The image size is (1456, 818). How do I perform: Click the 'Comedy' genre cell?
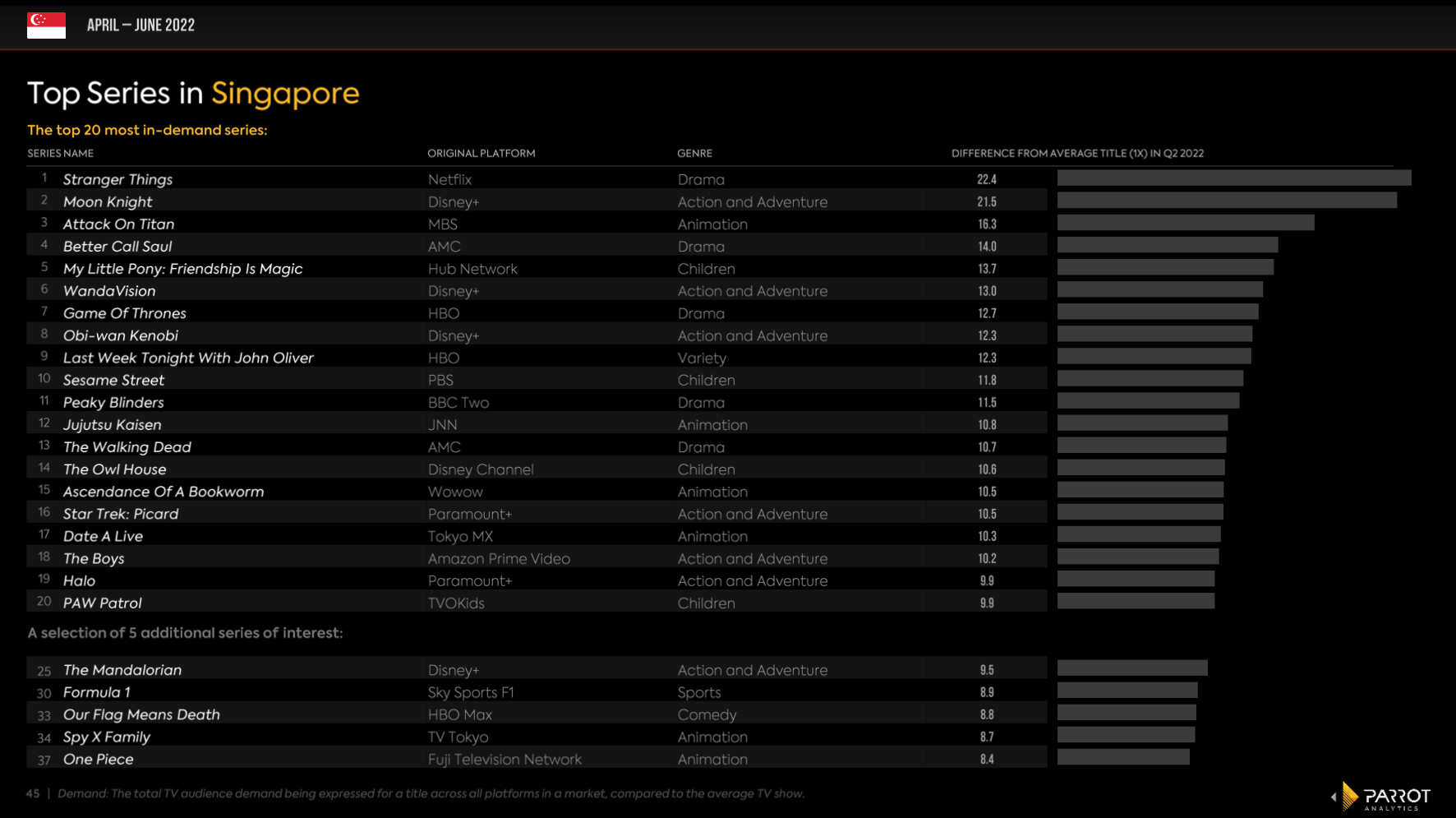[x=707, y=714]
